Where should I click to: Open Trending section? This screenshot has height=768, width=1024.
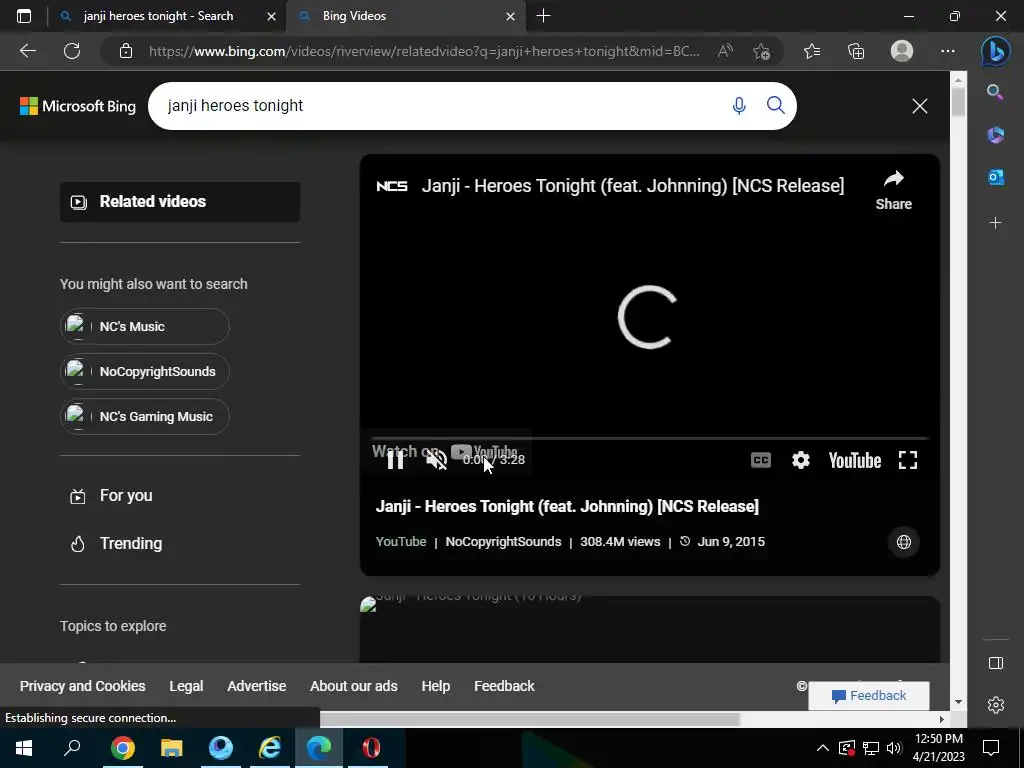(x=116, y=543)
